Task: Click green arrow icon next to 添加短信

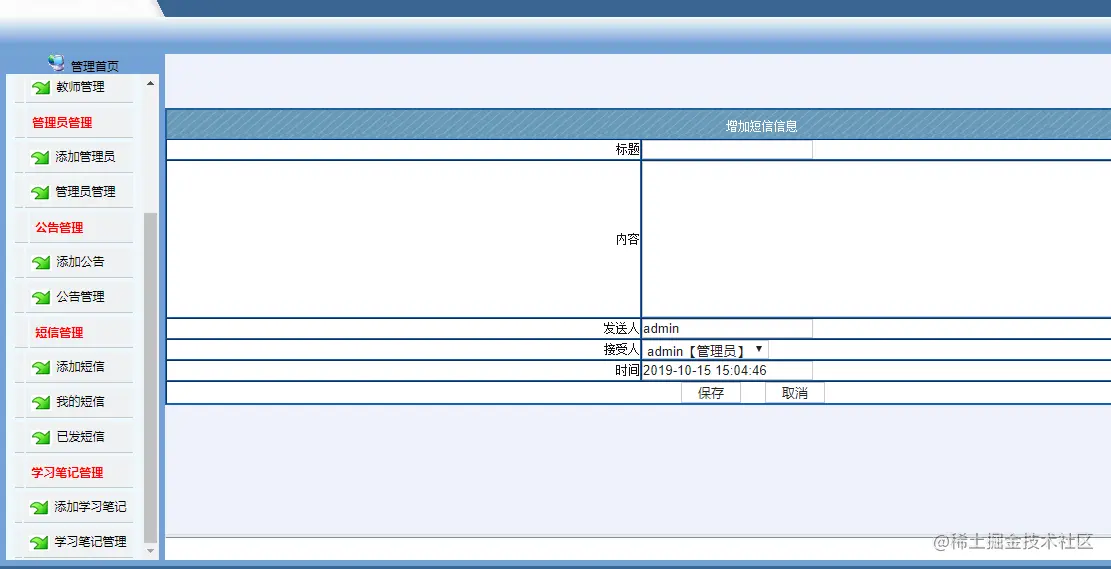Action: coord(41,368)
